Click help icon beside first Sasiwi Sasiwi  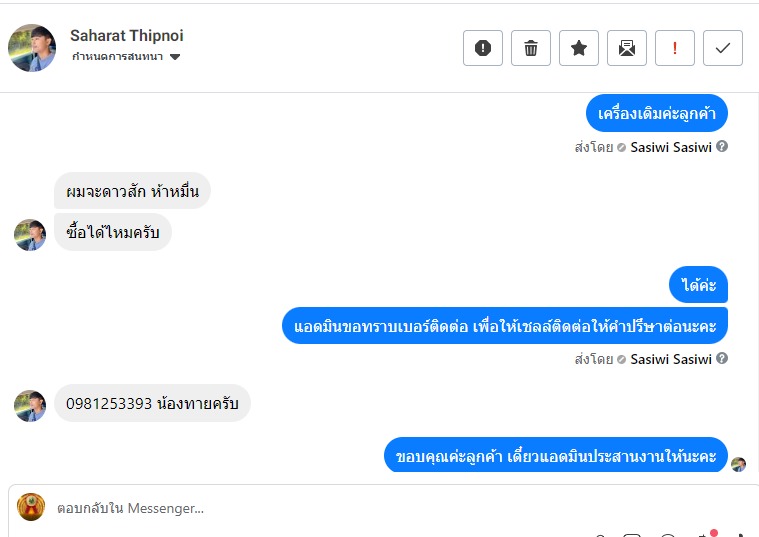722,146
